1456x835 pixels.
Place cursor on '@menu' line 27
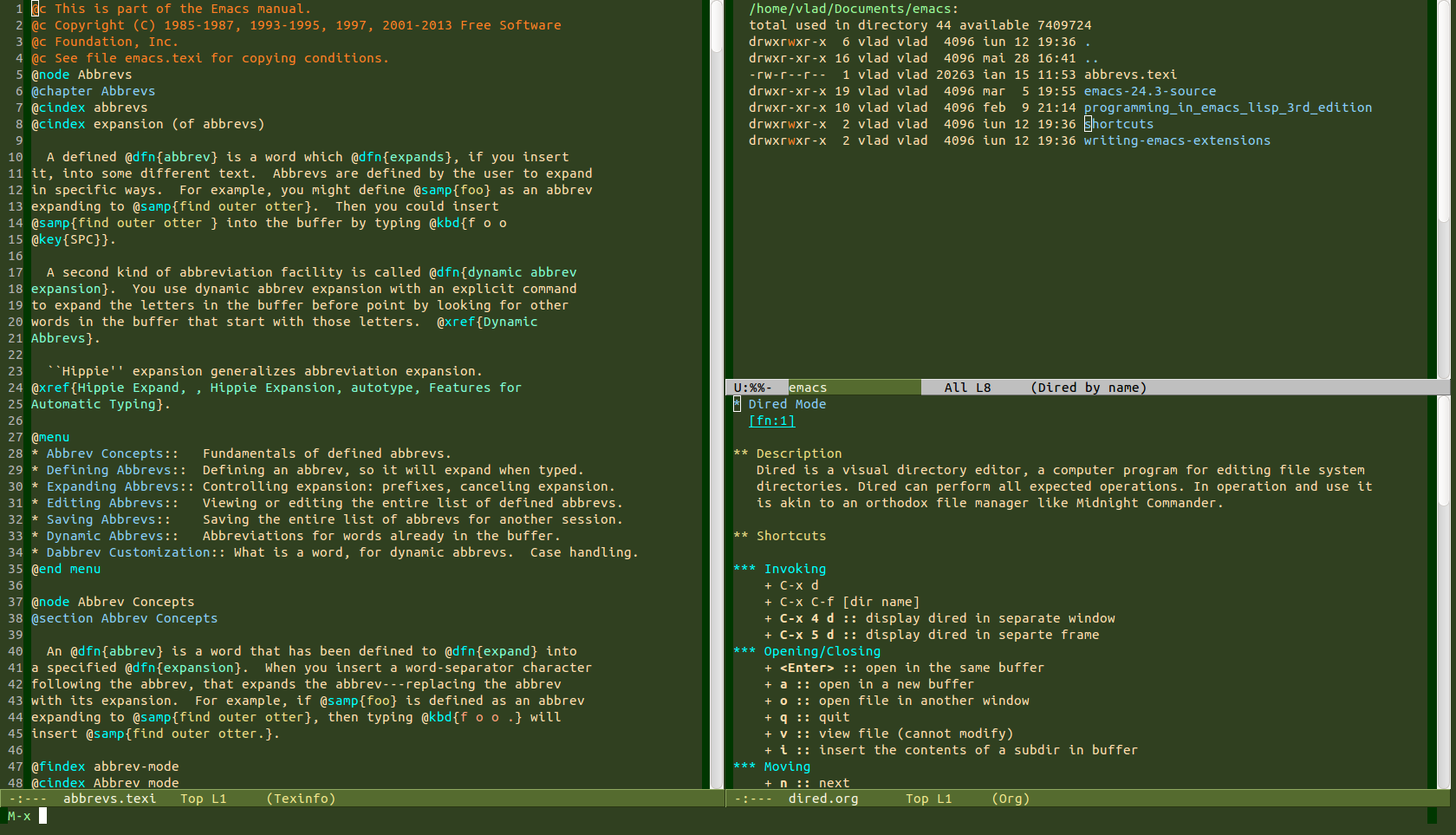50,437
